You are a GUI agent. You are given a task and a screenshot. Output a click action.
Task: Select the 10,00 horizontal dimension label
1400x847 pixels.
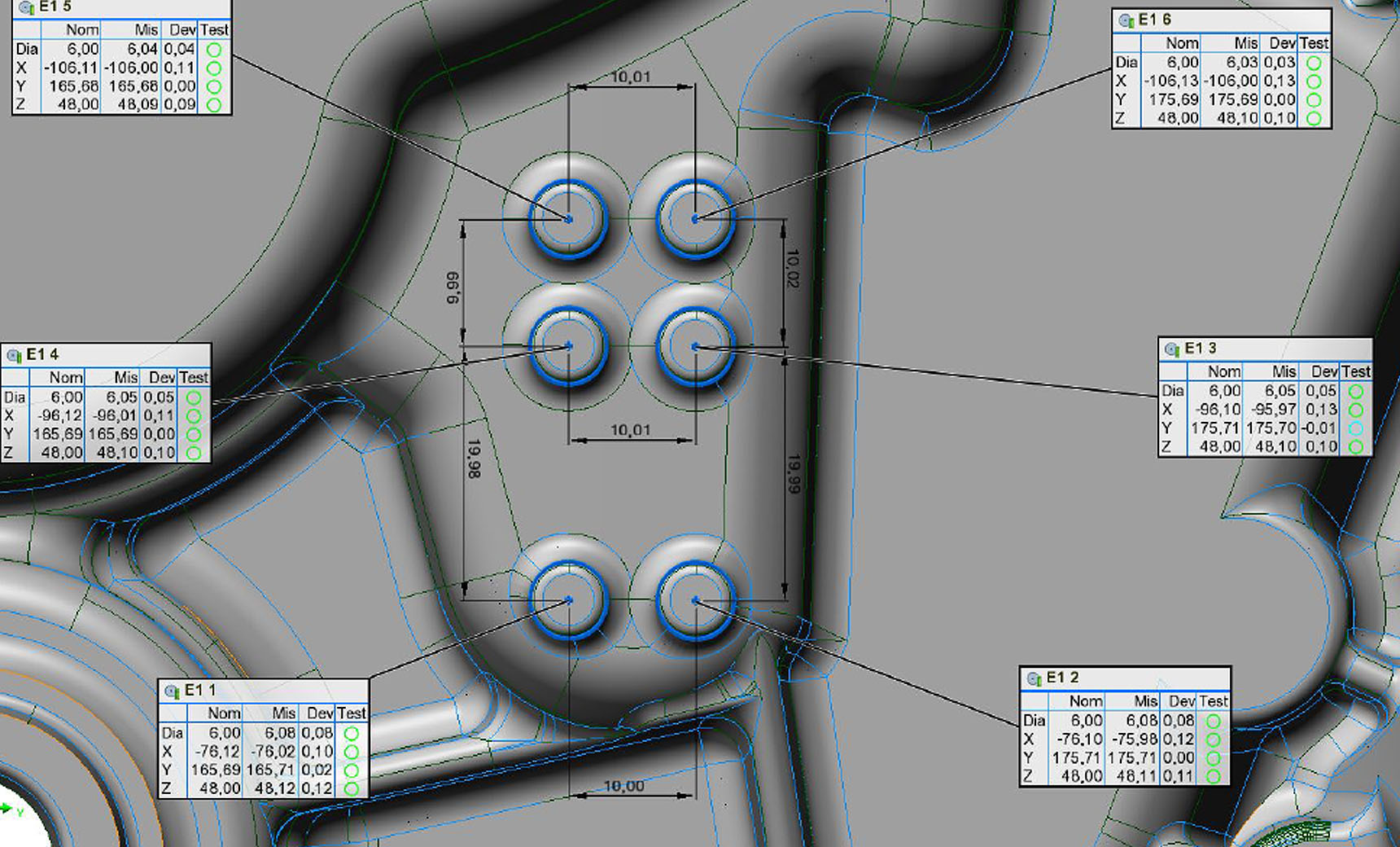(623, 786)
